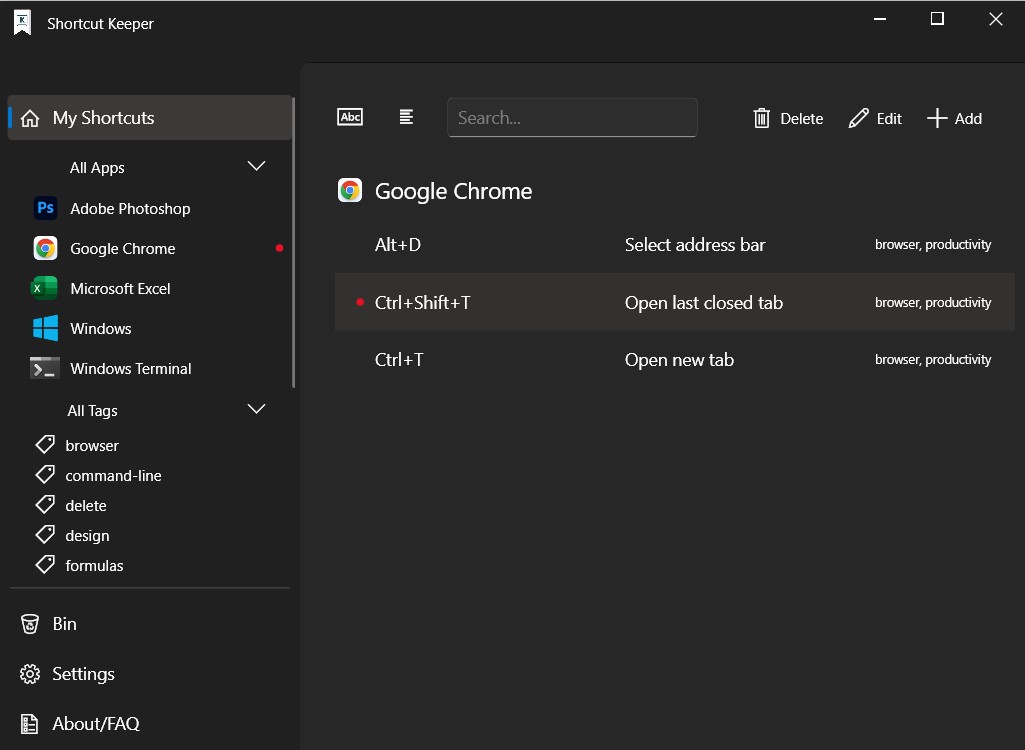Filter by the browser tag label

pyautogui.click(x=92, y=445)
